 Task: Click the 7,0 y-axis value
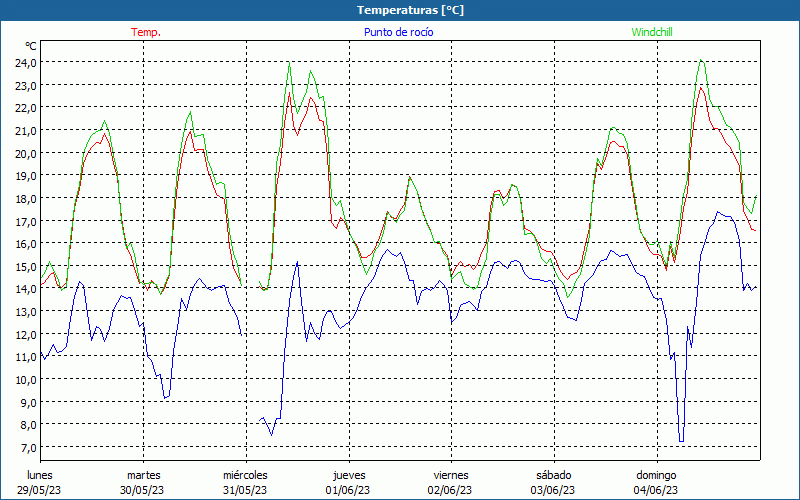point(28,448)
